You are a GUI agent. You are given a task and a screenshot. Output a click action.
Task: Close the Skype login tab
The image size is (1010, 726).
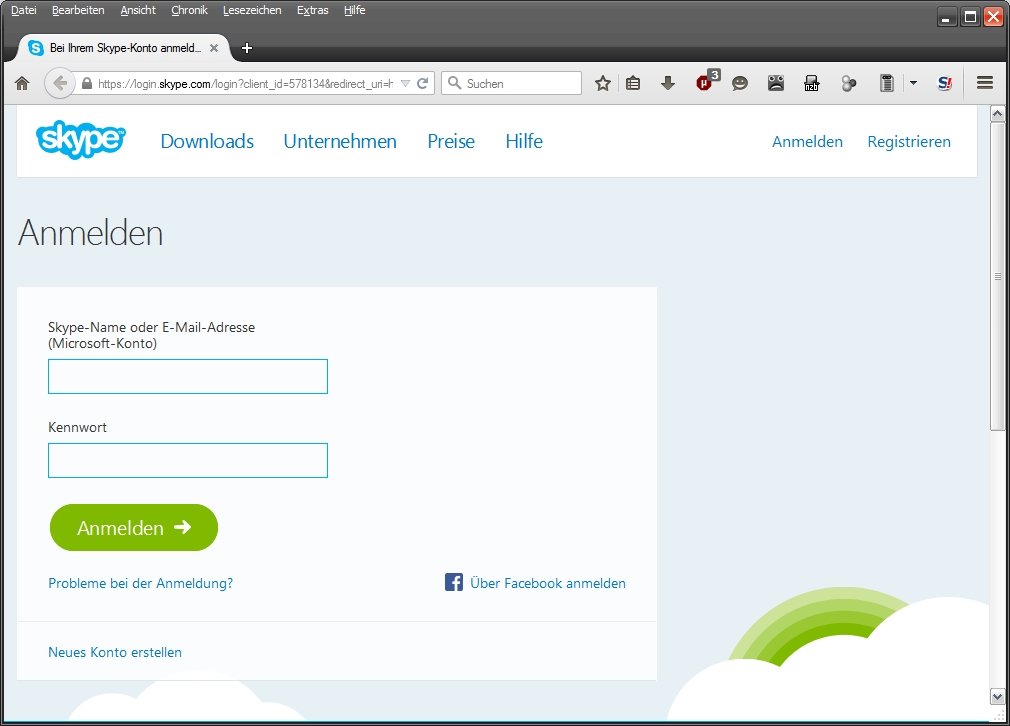pyautogui.click(x=214, y=48)
